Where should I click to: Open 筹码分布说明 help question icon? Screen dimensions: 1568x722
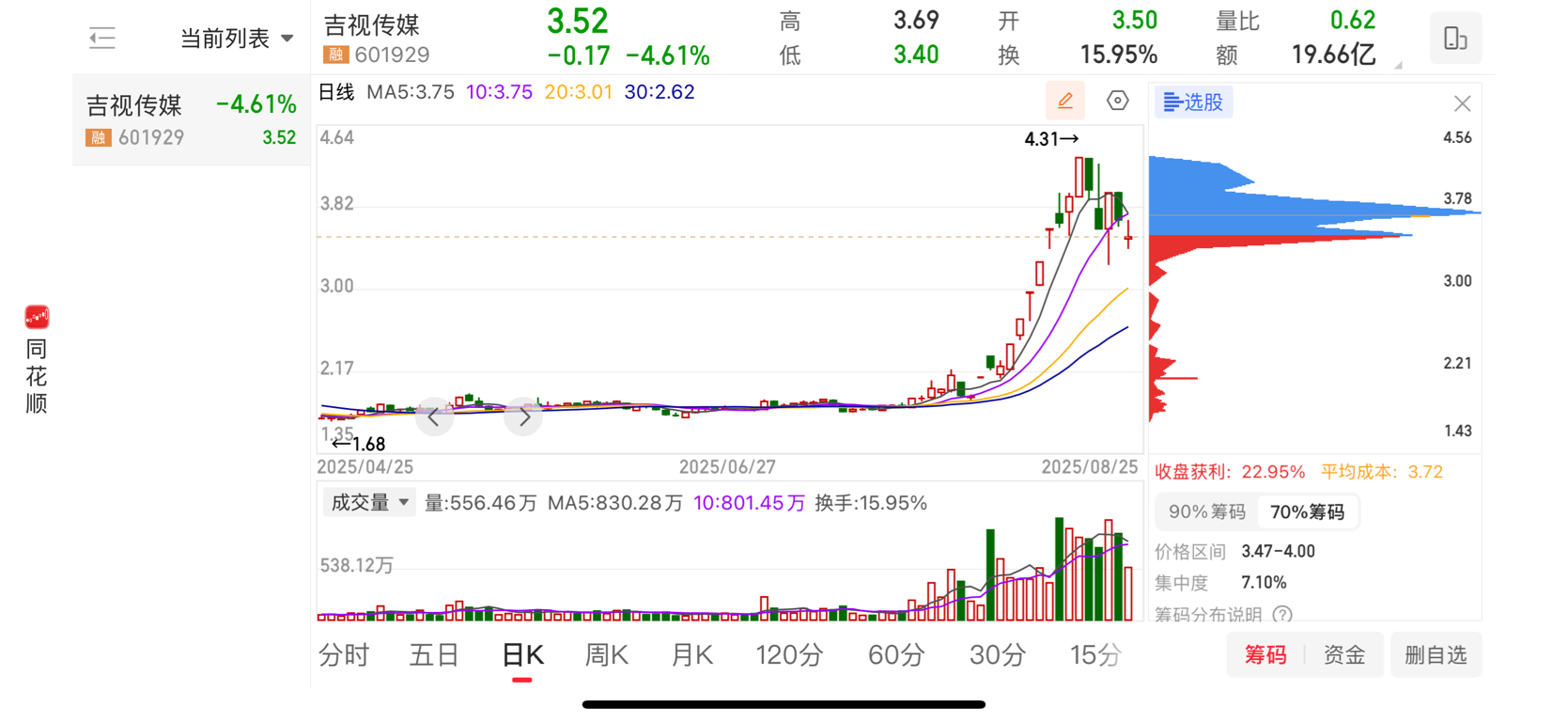(x=1282, y=615)
